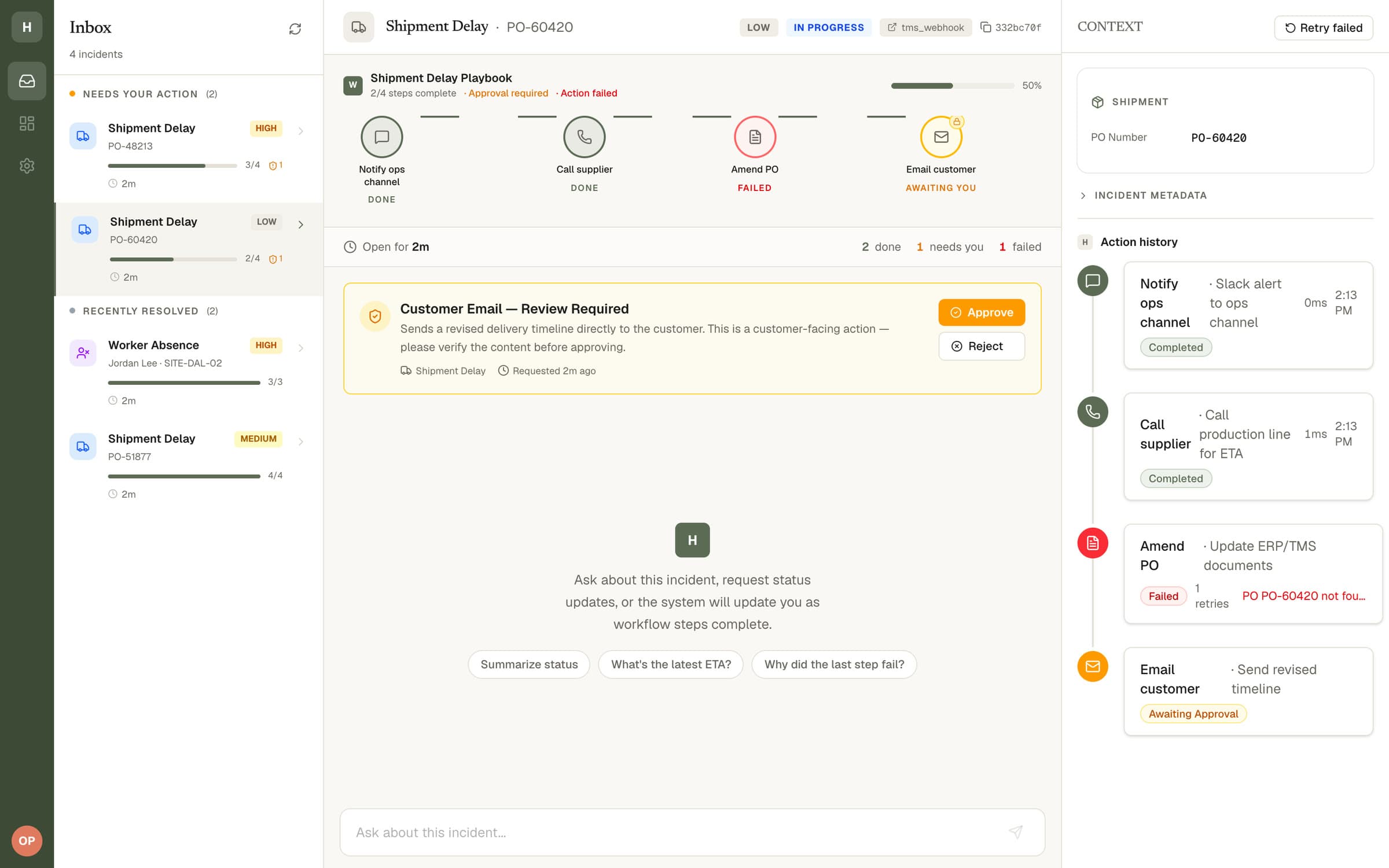Click the red Amend PO history icon
Viewport: 1389px width, 868px height.
(x=1093, y=543)
